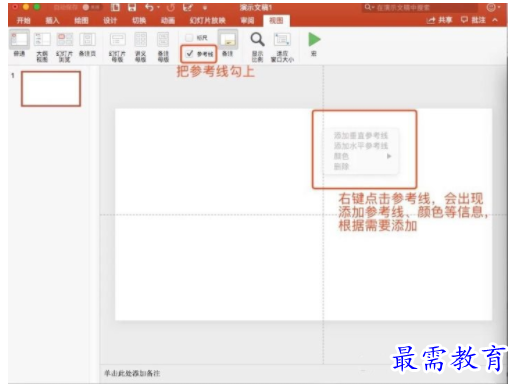Open the Slide Show (幻灯片放映) tab

(207, 21)
